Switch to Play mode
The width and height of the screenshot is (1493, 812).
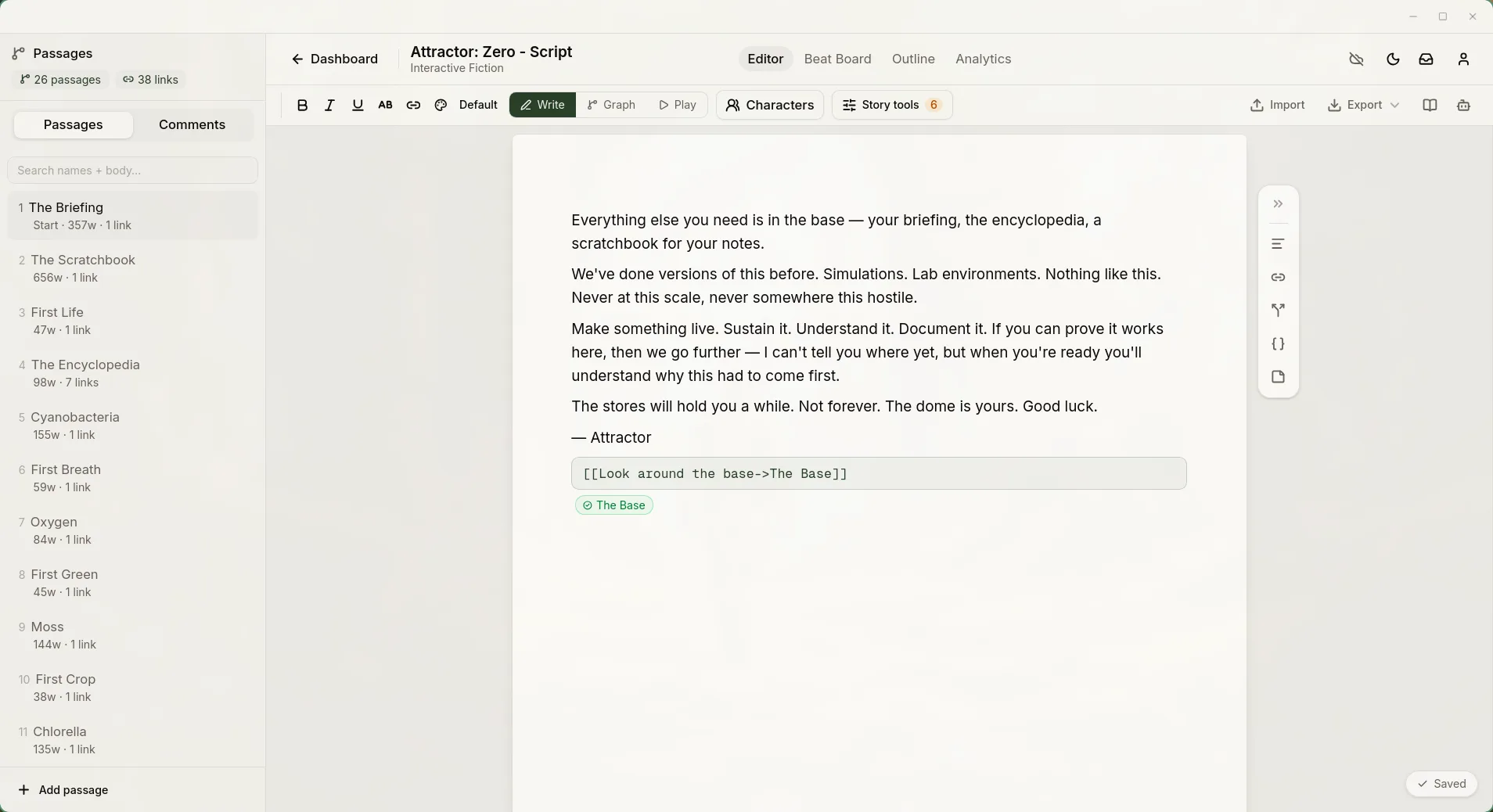coord(678,105)
